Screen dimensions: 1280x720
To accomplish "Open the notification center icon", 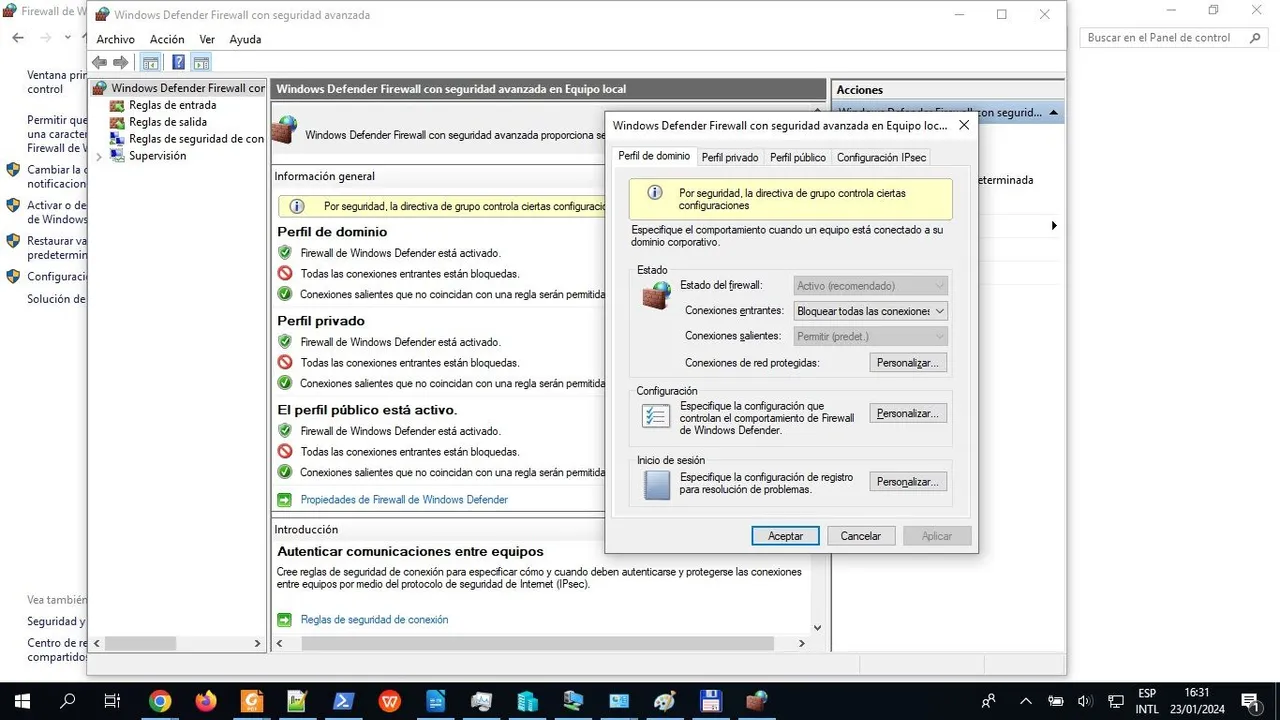I will coord(1250,701).
